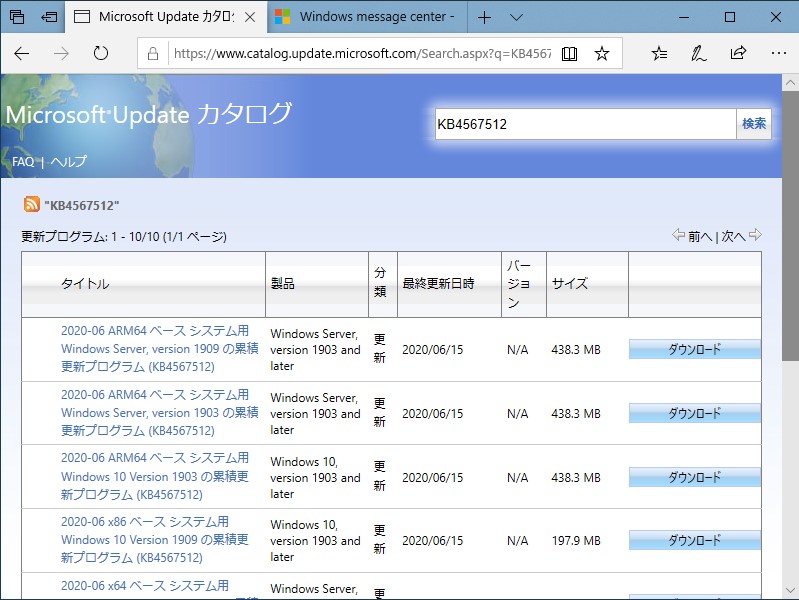Click the RSS feed icon for KB4567512

coord(32,204)
